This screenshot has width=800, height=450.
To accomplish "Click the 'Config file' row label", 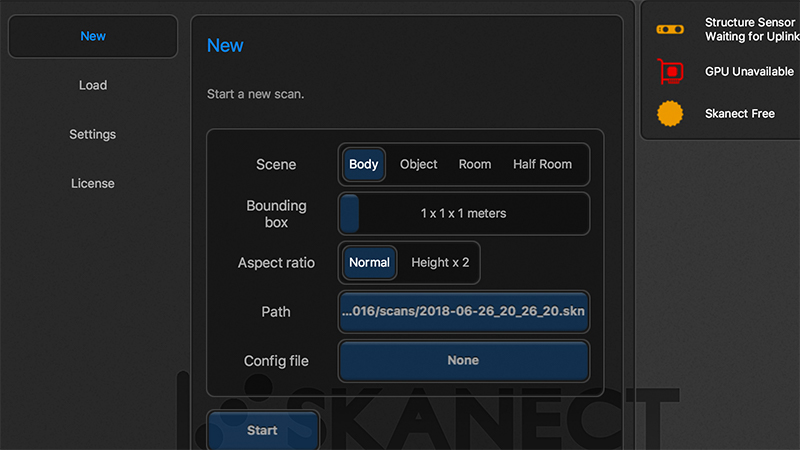I will (276, 361).
